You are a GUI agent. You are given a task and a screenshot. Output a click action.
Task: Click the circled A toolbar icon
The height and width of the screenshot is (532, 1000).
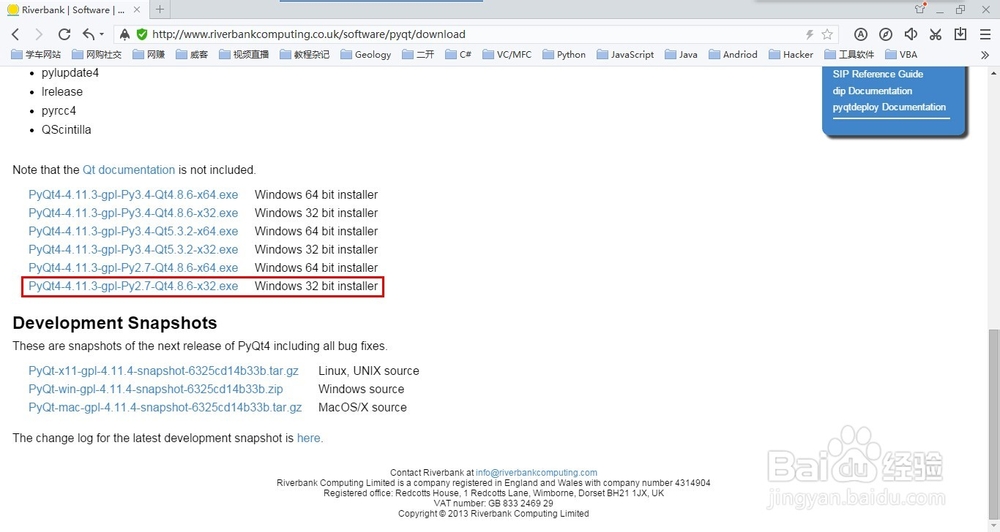(x=860, y=34)
